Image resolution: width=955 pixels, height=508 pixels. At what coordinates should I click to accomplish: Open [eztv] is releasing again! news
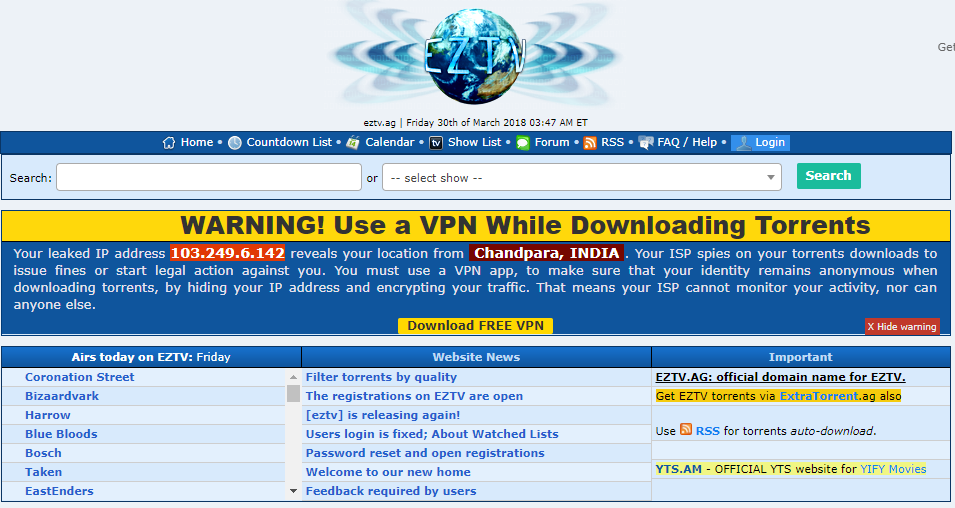coord(383,415)
